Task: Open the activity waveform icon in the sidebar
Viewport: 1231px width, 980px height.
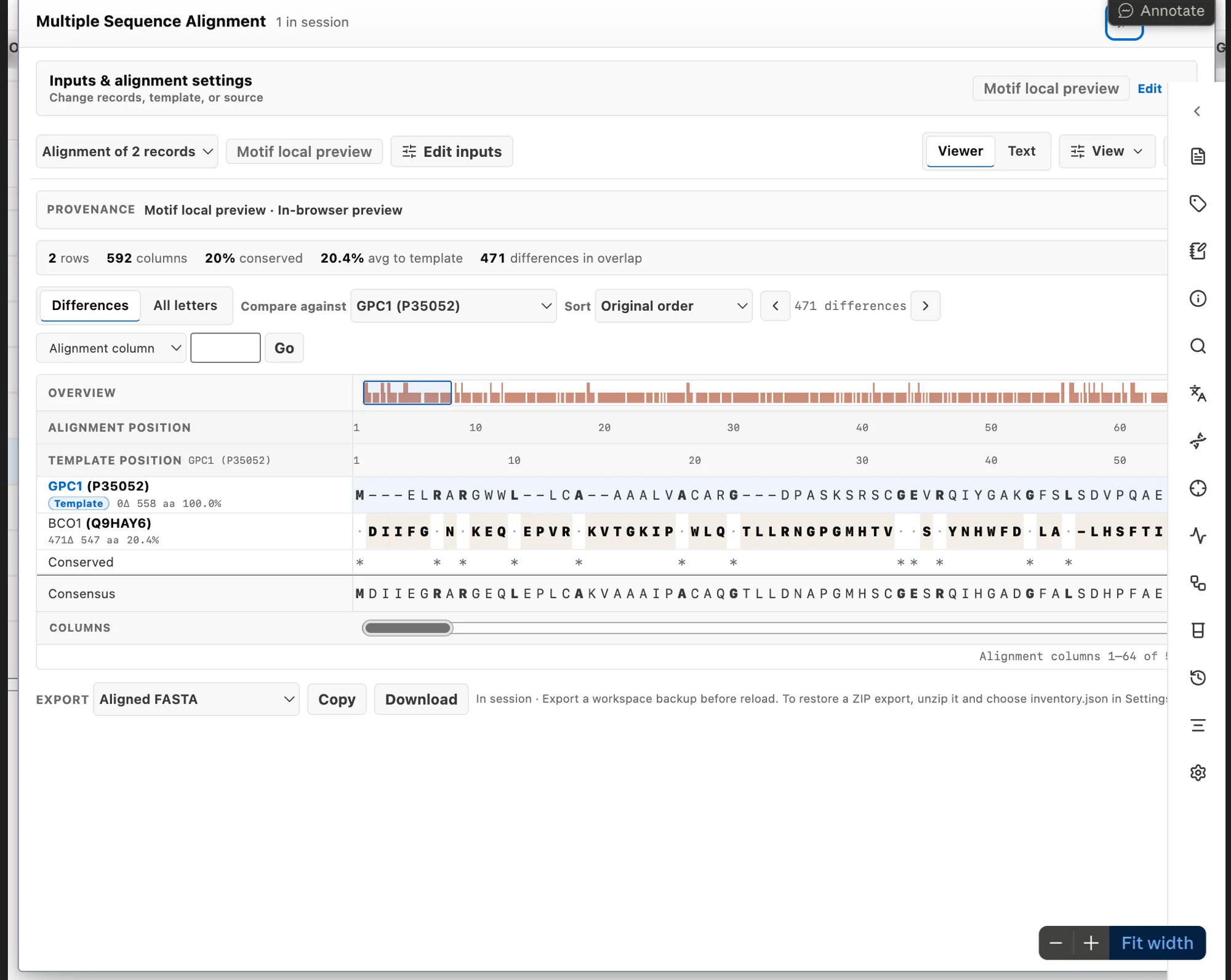Action: pos(1198,536)
